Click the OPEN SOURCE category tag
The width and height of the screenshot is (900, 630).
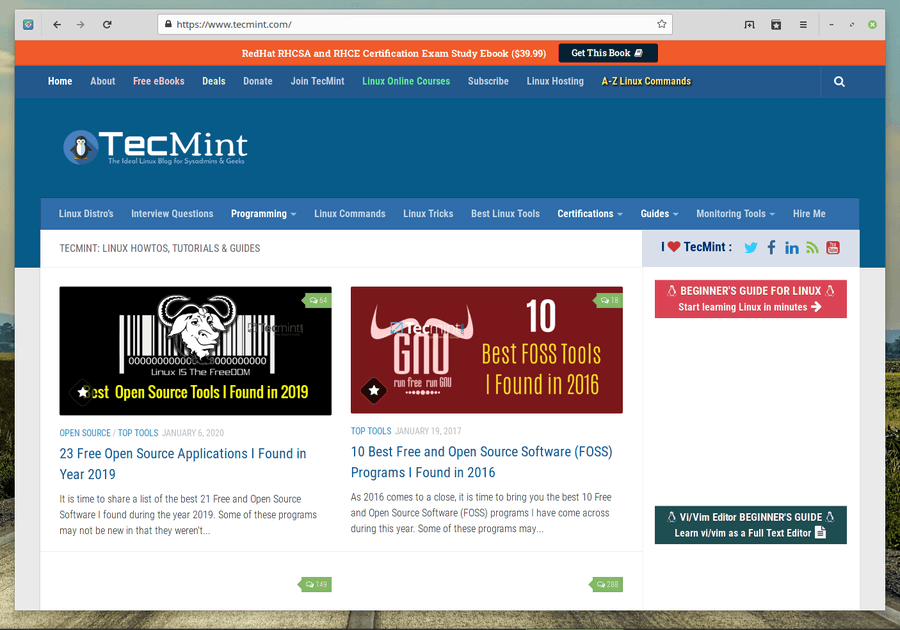[x=85, y=433]
